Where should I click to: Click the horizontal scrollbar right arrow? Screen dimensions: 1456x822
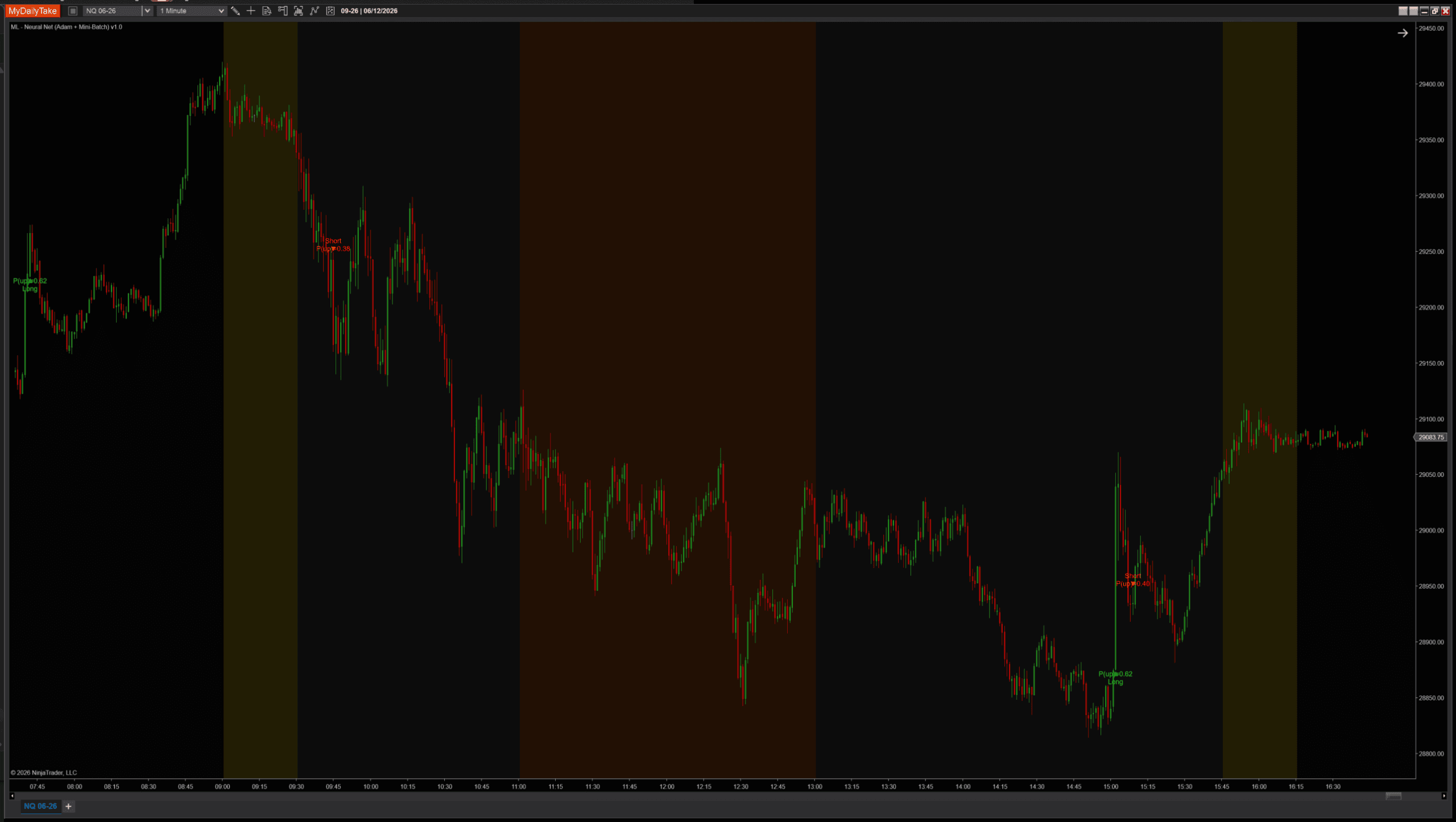[1444, 796]
